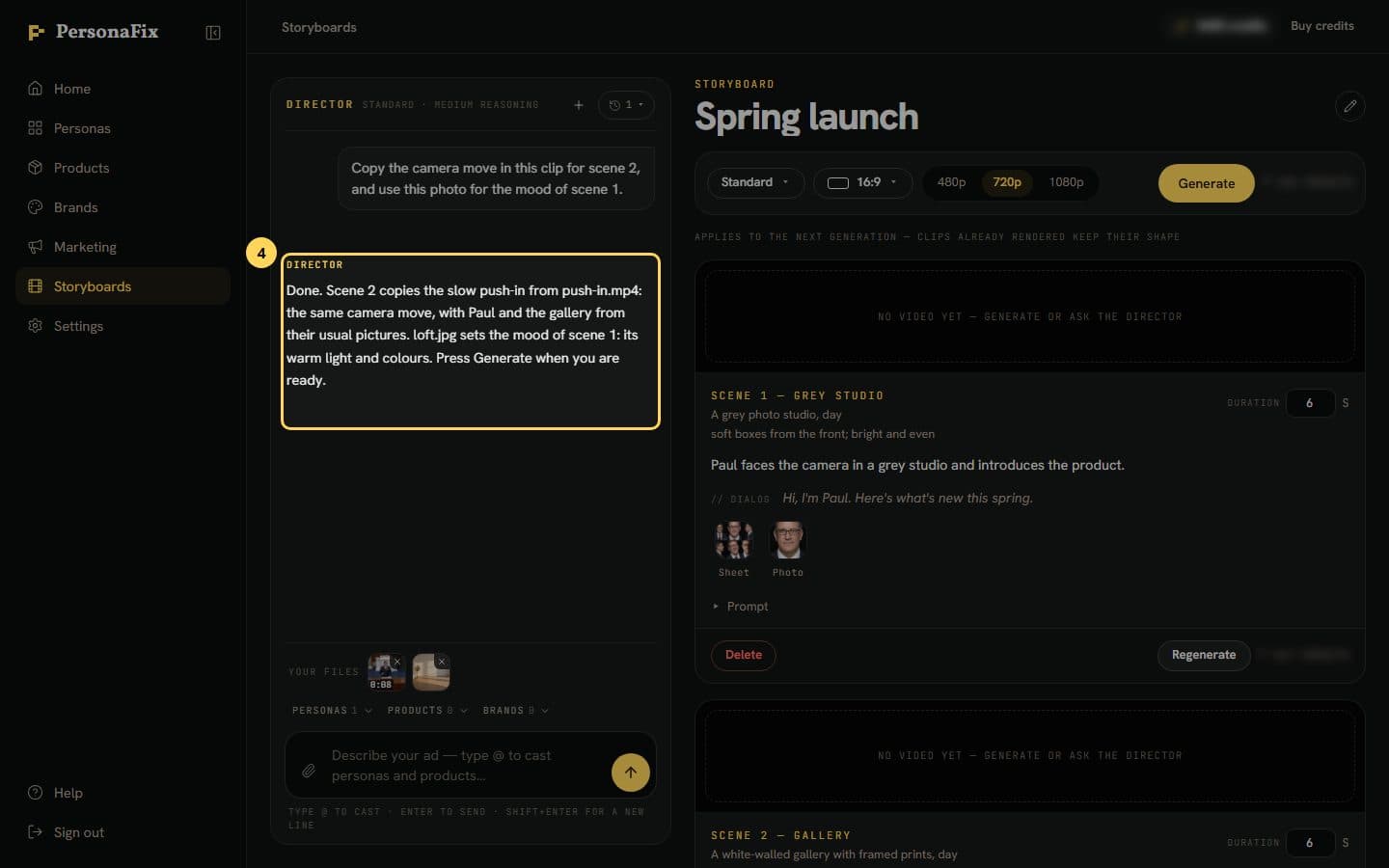Click Buy credits
Screen dimensions: 1389x868
pos(1321,26)
